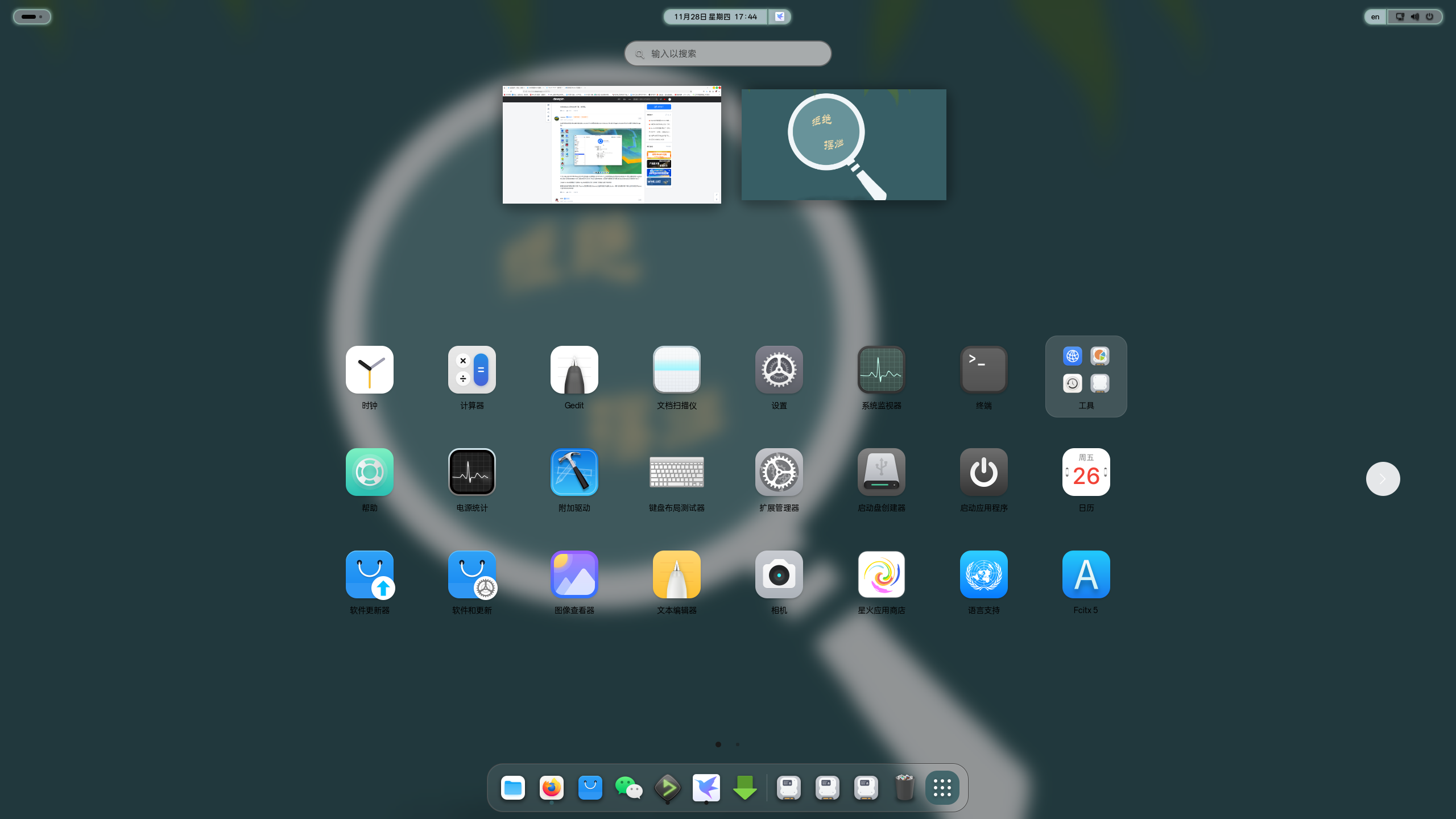Open 附加驱动 additional drivers
The height and width of the screenshot is (819, 1456).
point(574,479)
